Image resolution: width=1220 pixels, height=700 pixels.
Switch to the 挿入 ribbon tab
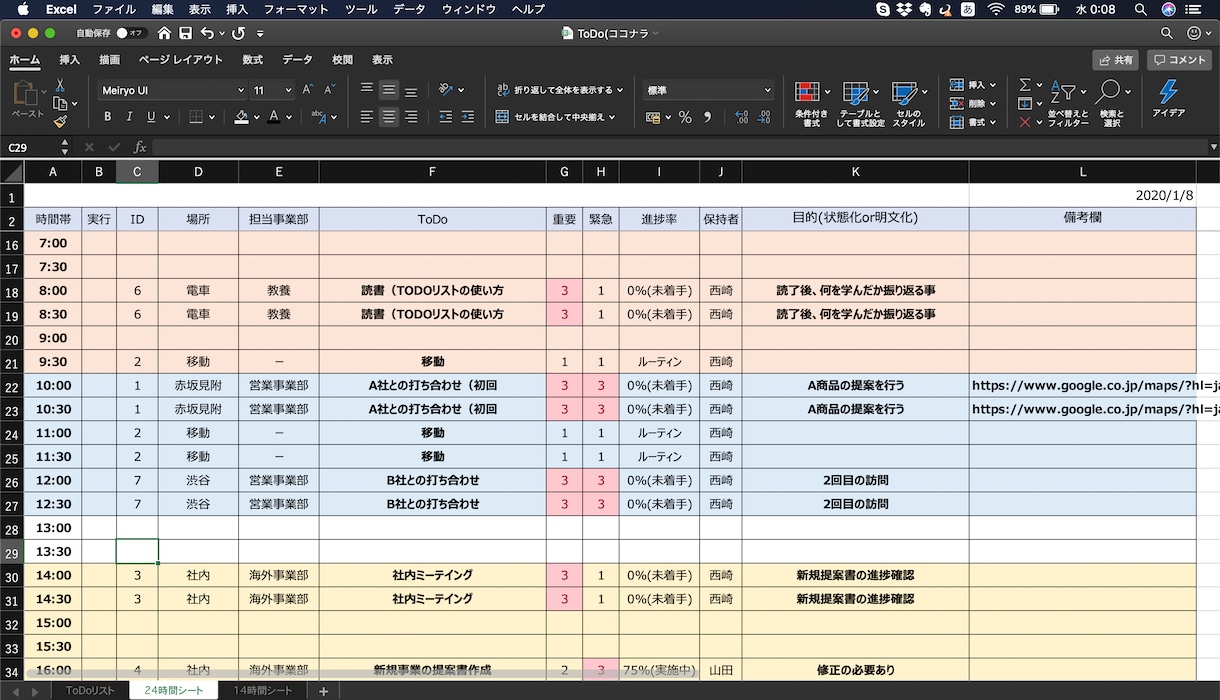[69, 60]
